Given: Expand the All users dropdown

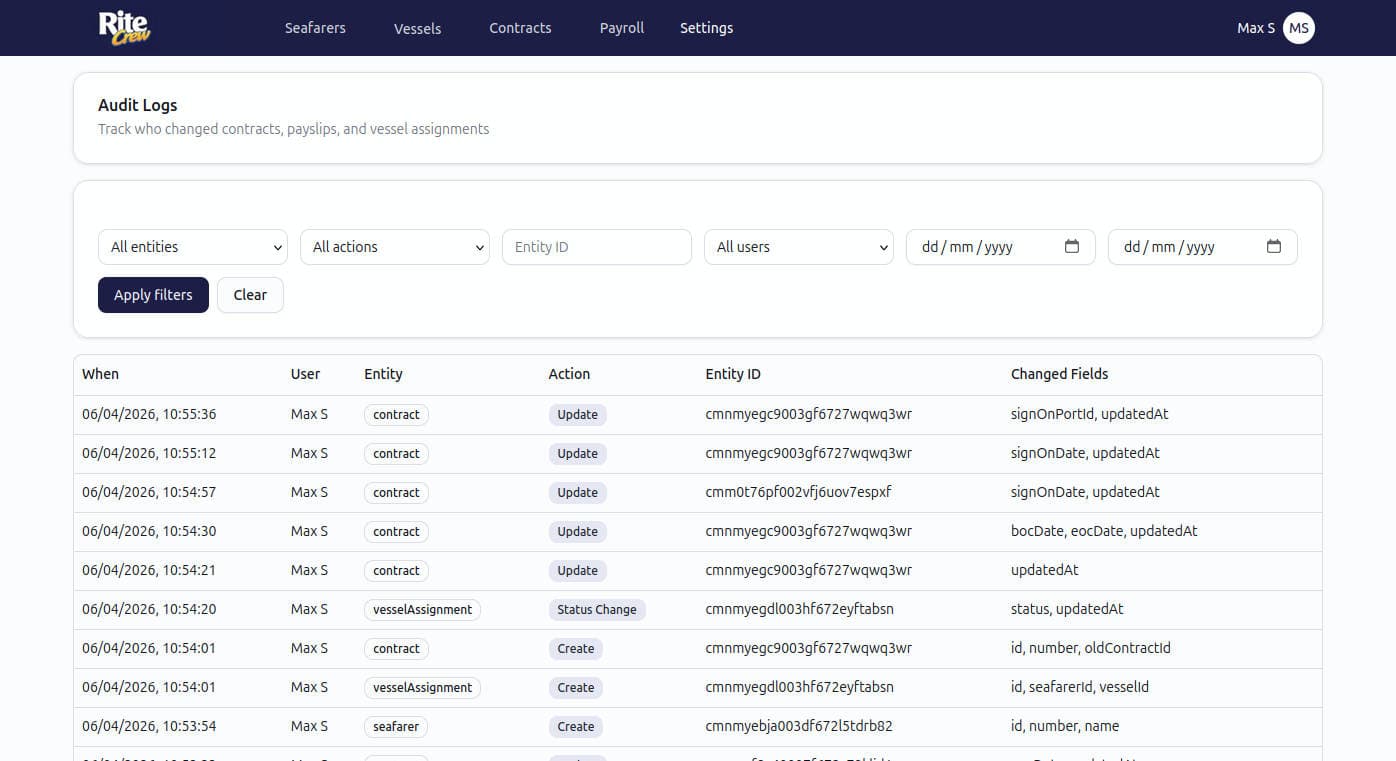Looking at the screenshot, I should (799, 247).
